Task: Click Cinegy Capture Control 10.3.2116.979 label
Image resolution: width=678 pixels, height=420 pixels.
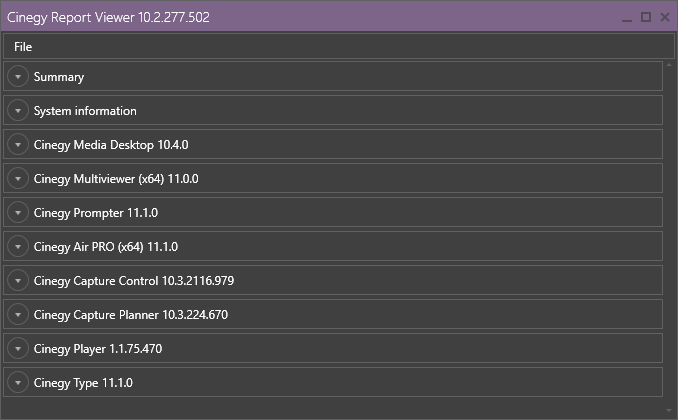Action: [134, 281]
